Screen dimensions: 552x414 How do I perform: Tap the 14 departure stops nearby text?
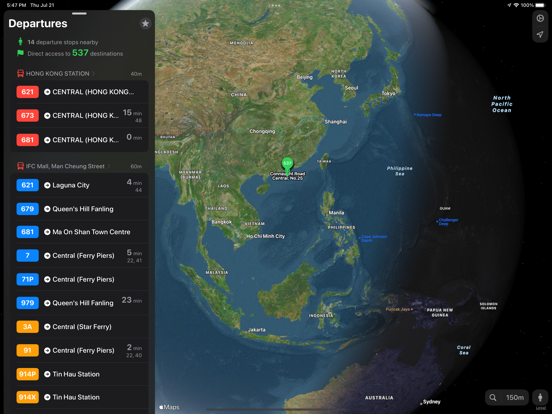63,42
